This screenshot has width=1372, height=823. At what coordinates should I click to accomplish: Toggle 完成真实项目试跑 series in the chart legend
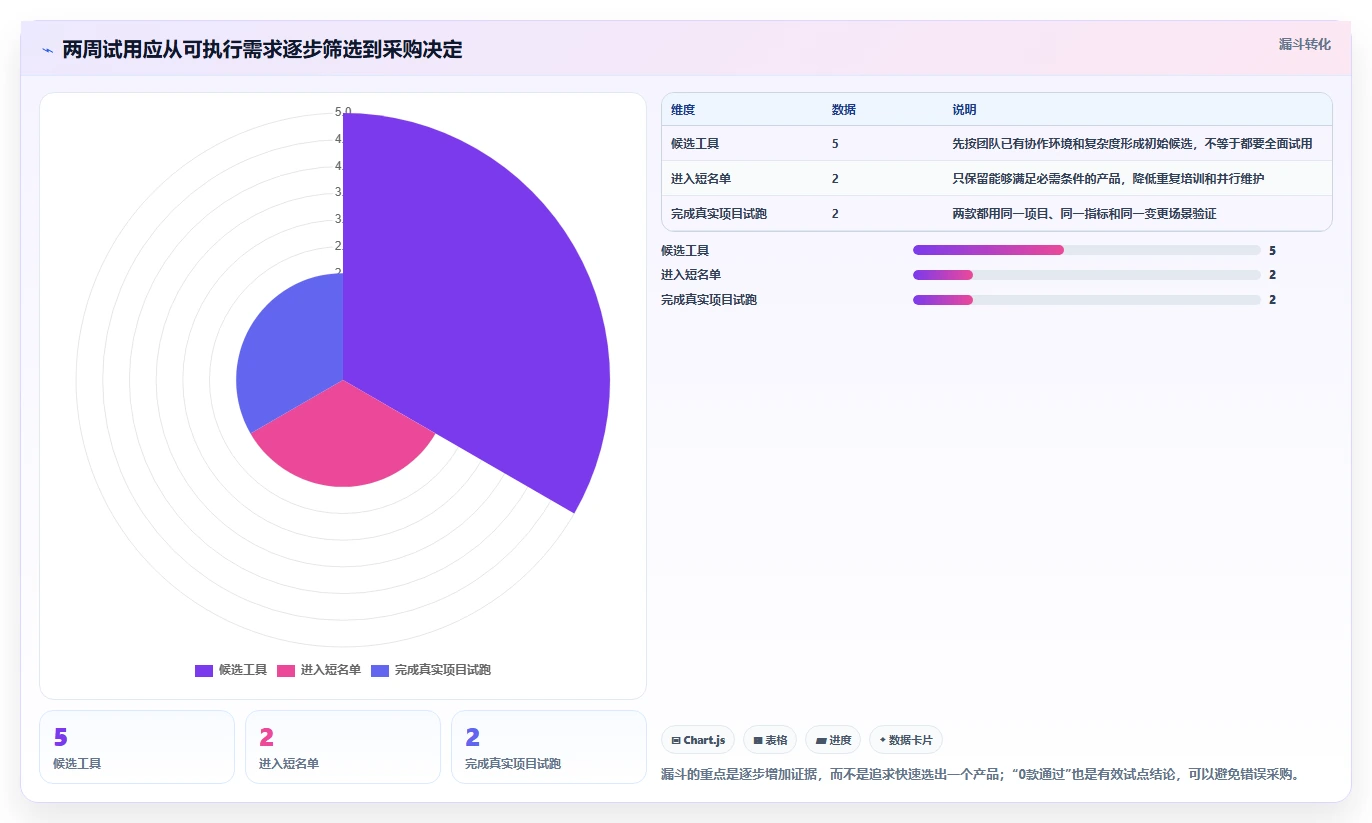tap(431, 670)
